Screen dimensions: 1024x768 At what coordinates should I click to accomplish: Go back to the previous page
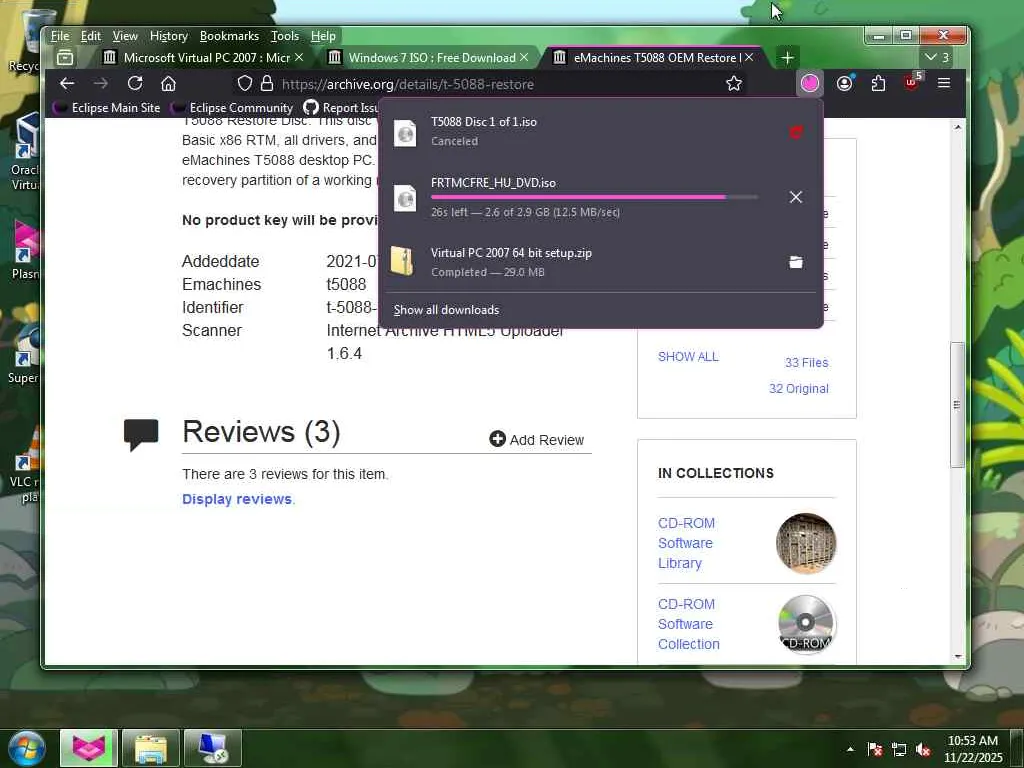pyautogui.click(x=67, y=84)
